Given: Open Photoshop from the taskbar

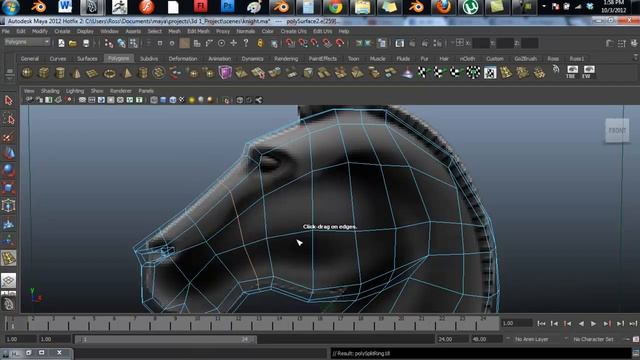Looking at the screenshot, I should pos(227,7).
